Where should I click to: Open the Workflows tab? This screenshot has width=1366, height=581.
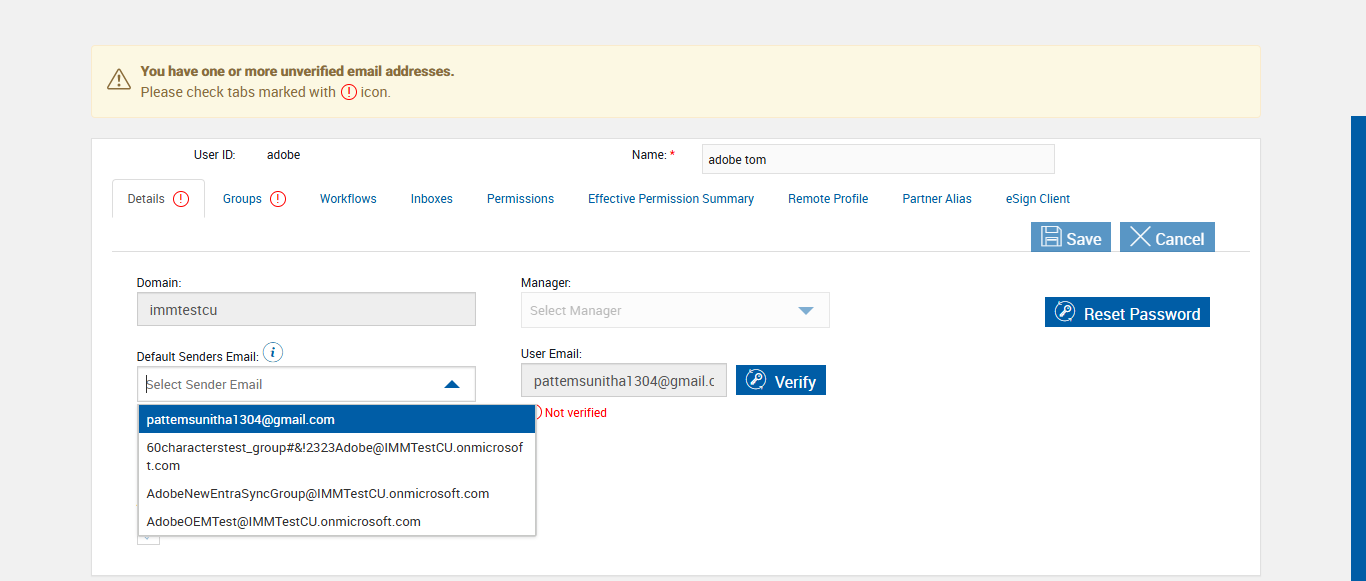pos(348,199)
